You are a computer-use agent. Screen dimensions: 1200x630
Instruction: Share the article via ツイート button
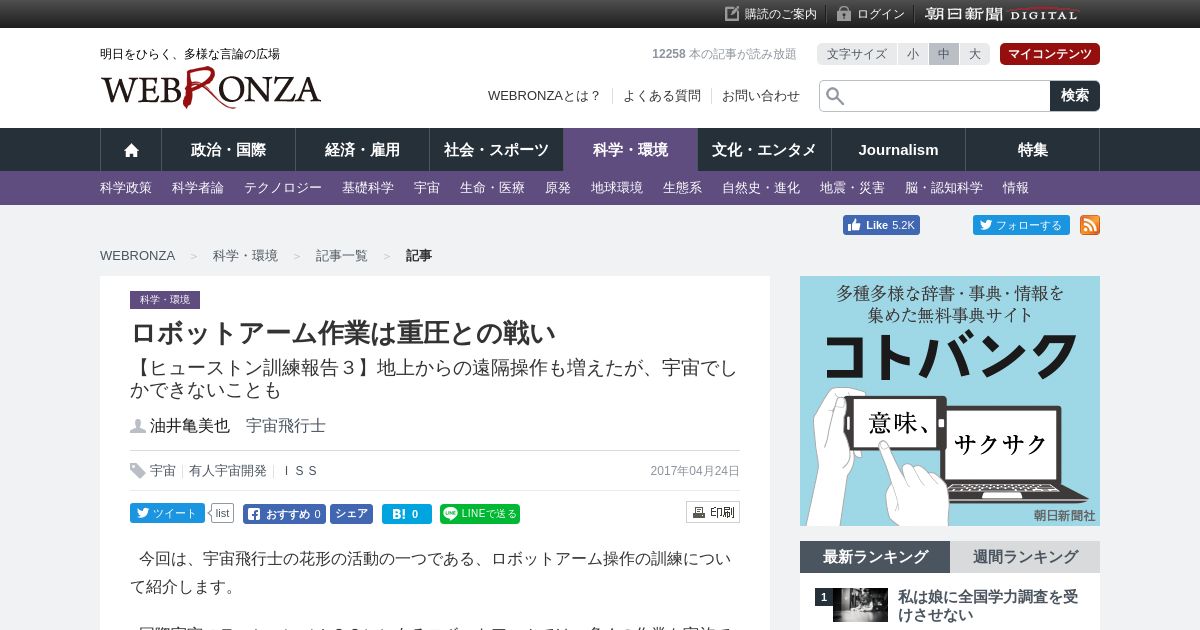click(x=167, y=513)
